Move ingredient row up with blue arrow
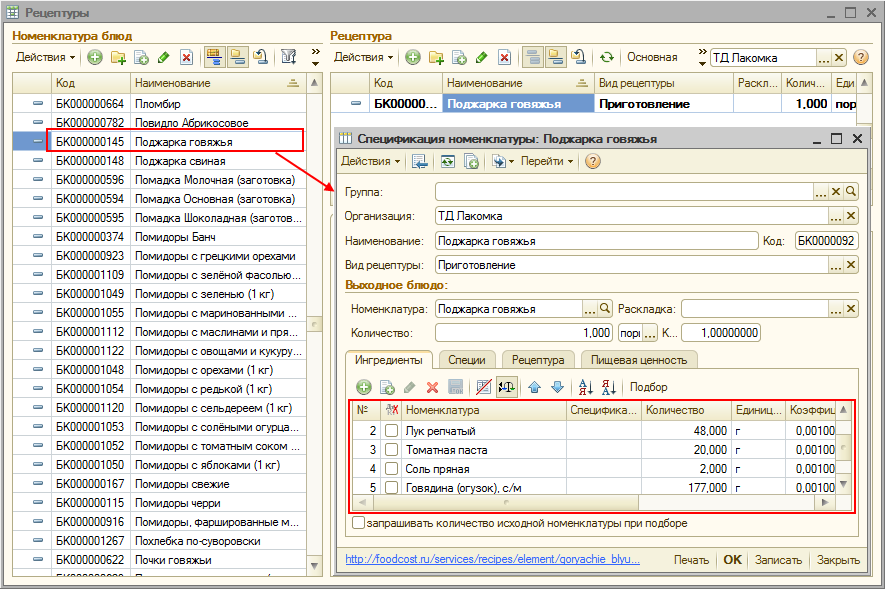 [535, 387]
